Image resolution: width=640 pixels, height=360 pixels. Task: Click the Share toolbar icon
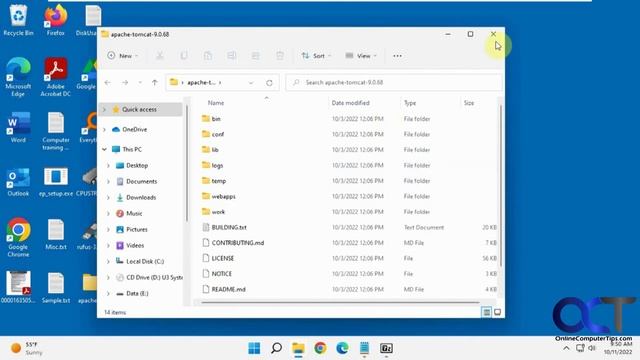256,56
